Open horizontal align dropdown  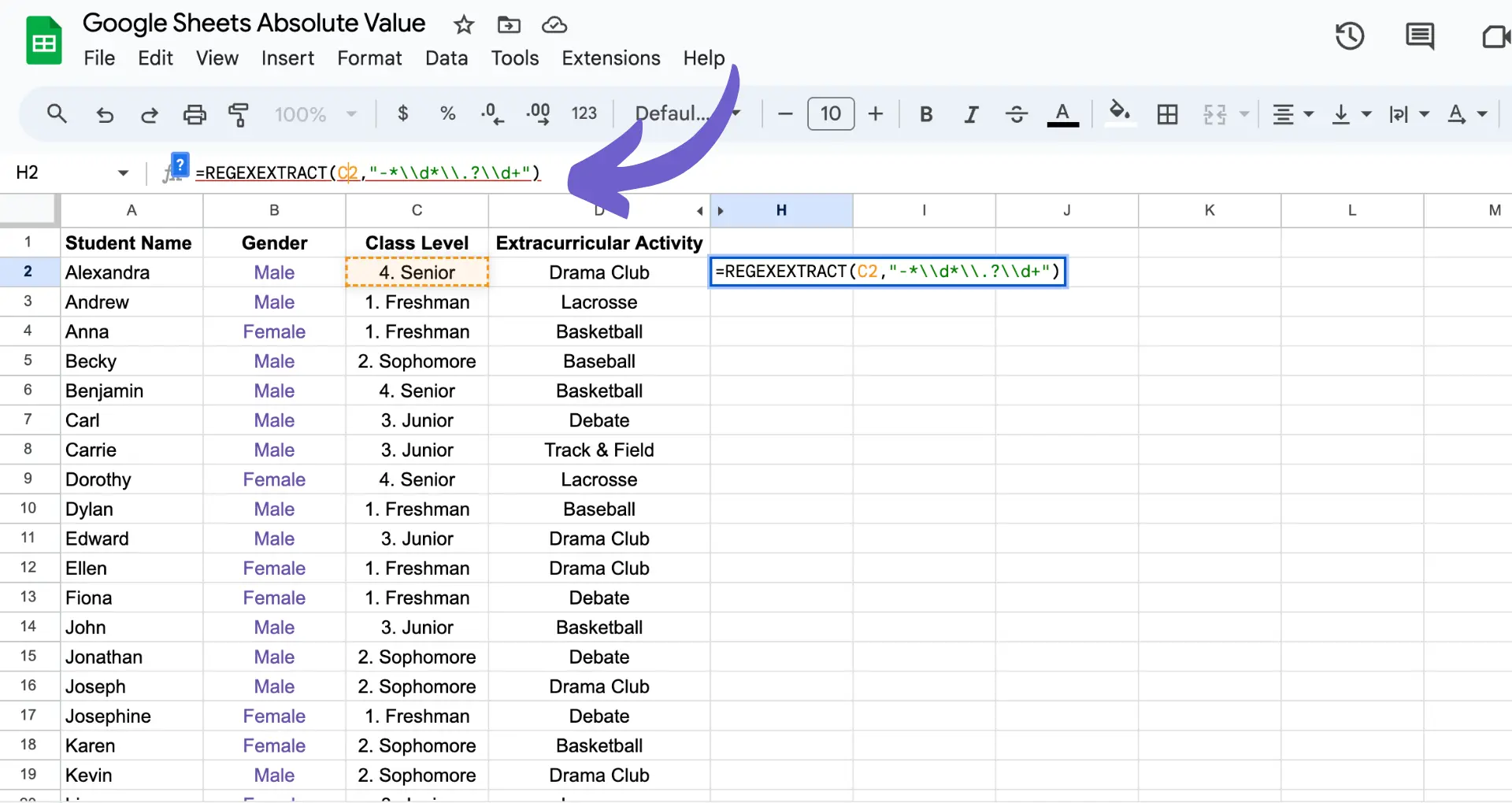1293,115
